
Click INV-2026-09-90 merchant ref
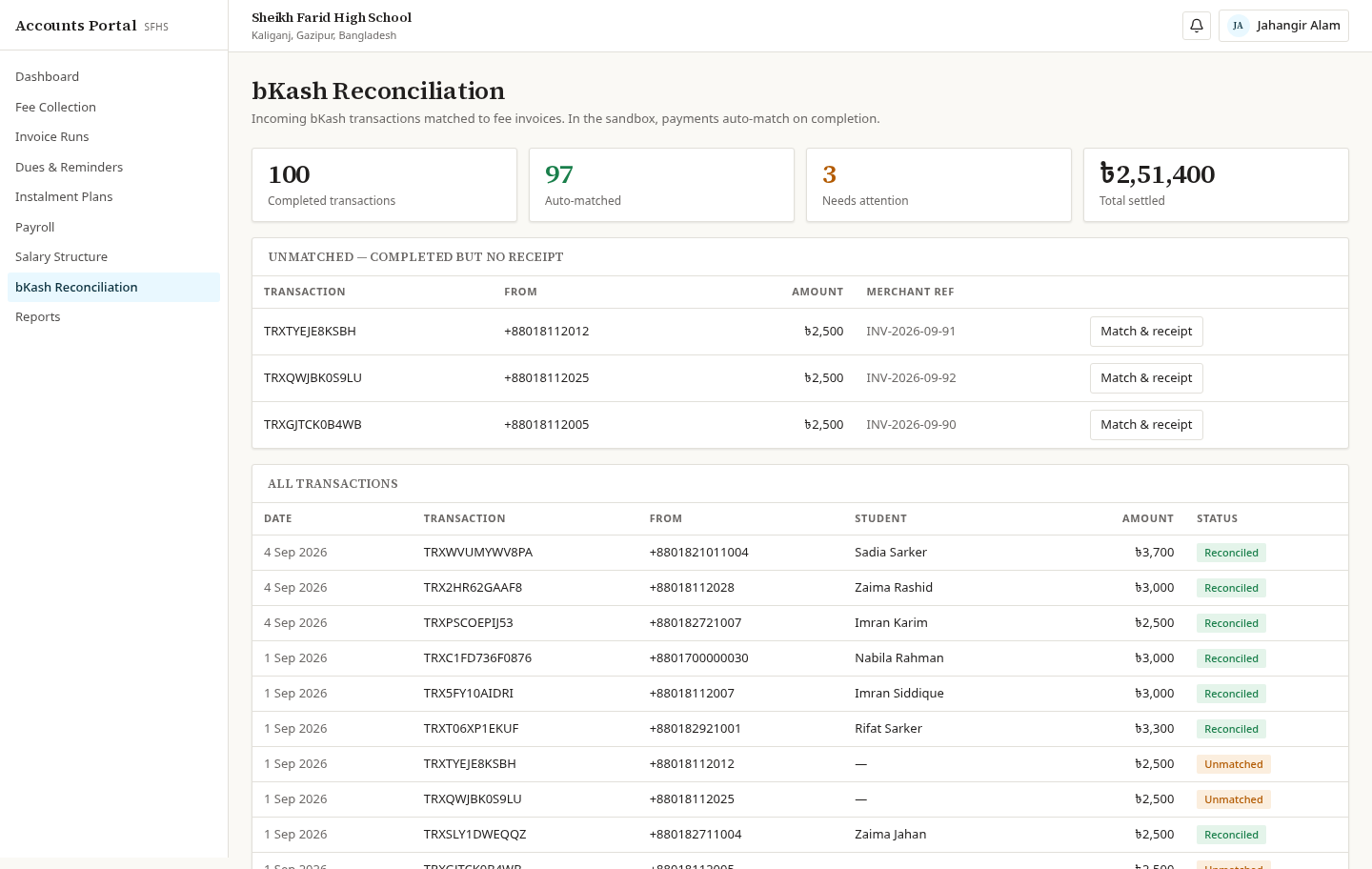click(x=911, y=425)
